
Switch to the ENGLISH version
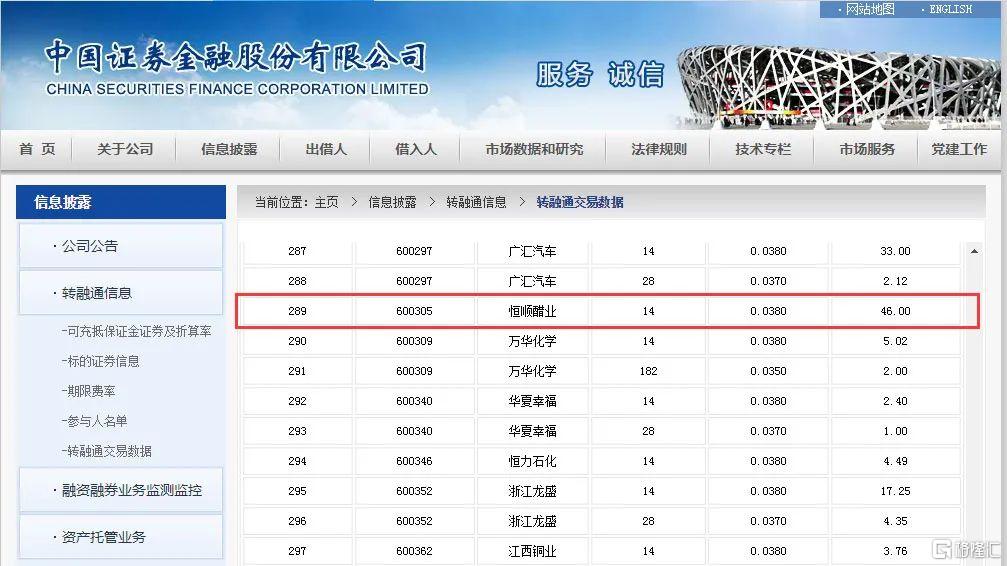(950, 9)
